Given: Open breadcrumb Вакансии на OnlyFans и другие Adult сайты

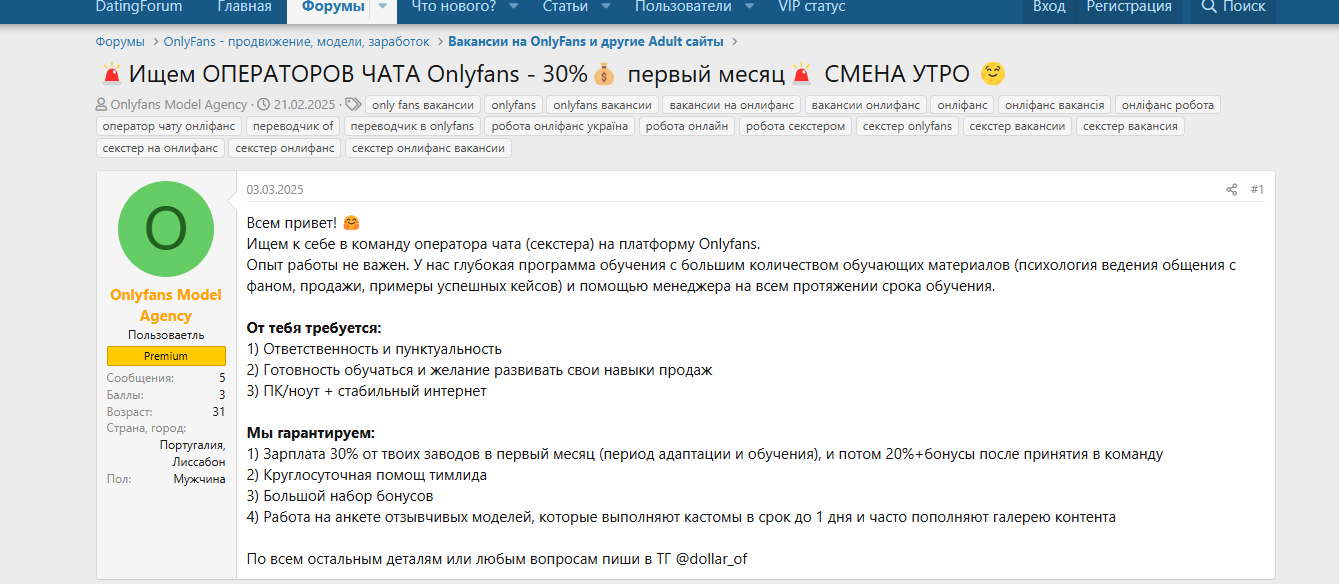Looking at the screenshot, I should click(x=586, y=42).
